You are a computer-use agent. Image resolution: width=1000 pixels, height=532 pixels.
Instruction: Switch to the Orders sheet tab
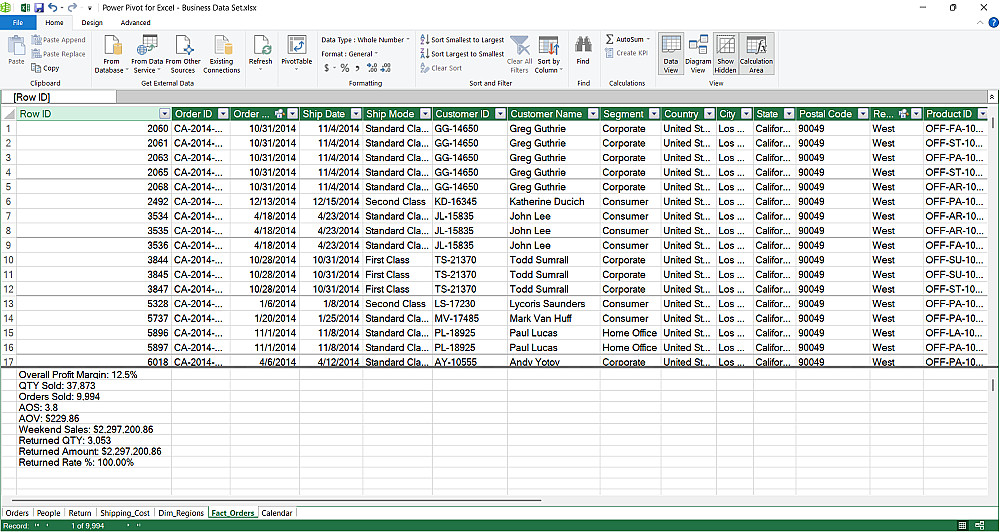tap(17, 513)
